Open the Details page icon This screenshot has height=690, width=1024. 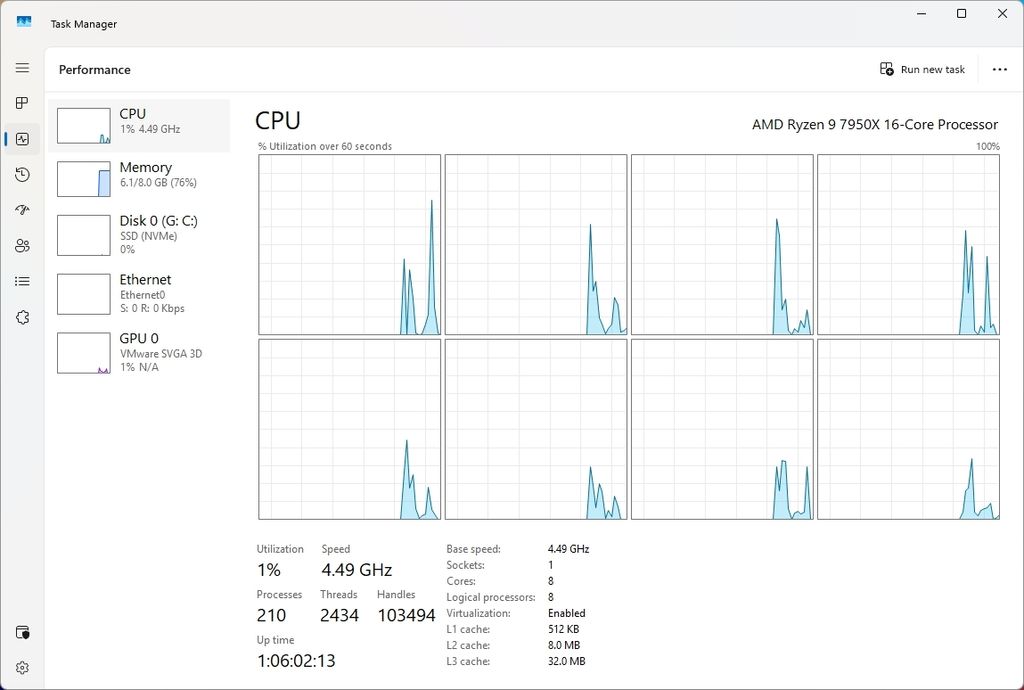coord(22,281)
